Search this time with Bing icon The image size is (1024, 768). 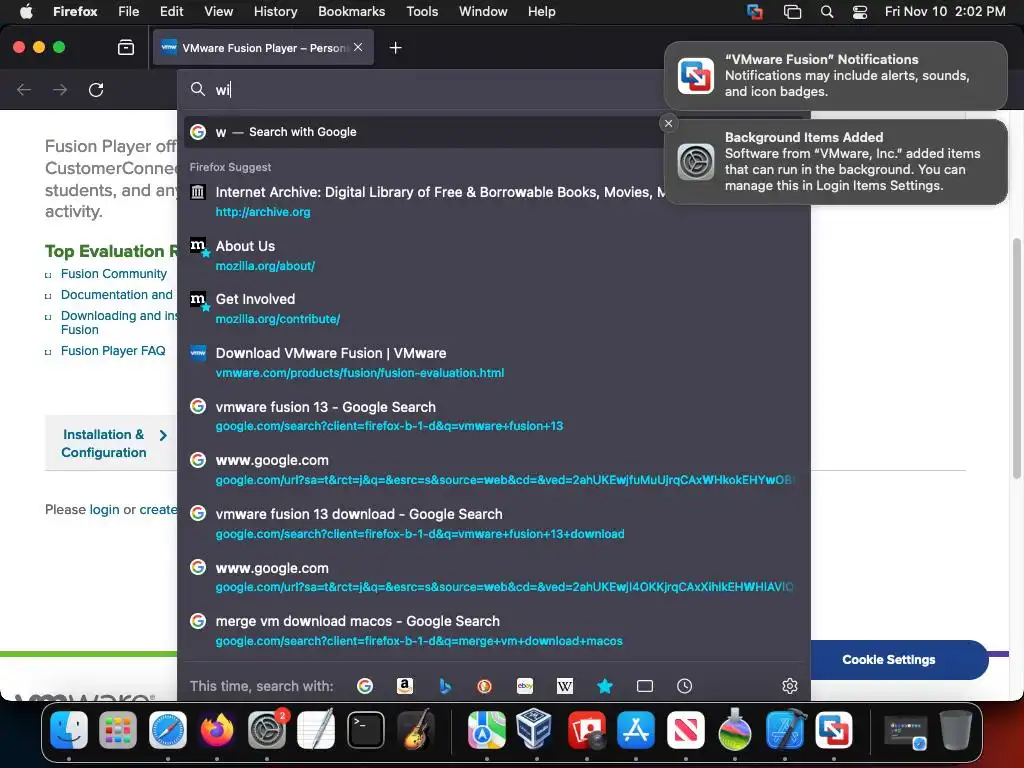(445, 686)
